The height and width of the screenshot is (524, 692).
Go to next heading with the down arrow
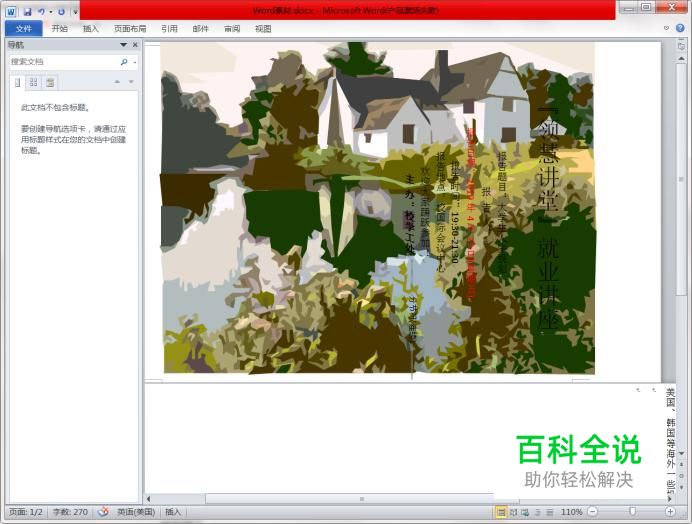click(131, 82)
